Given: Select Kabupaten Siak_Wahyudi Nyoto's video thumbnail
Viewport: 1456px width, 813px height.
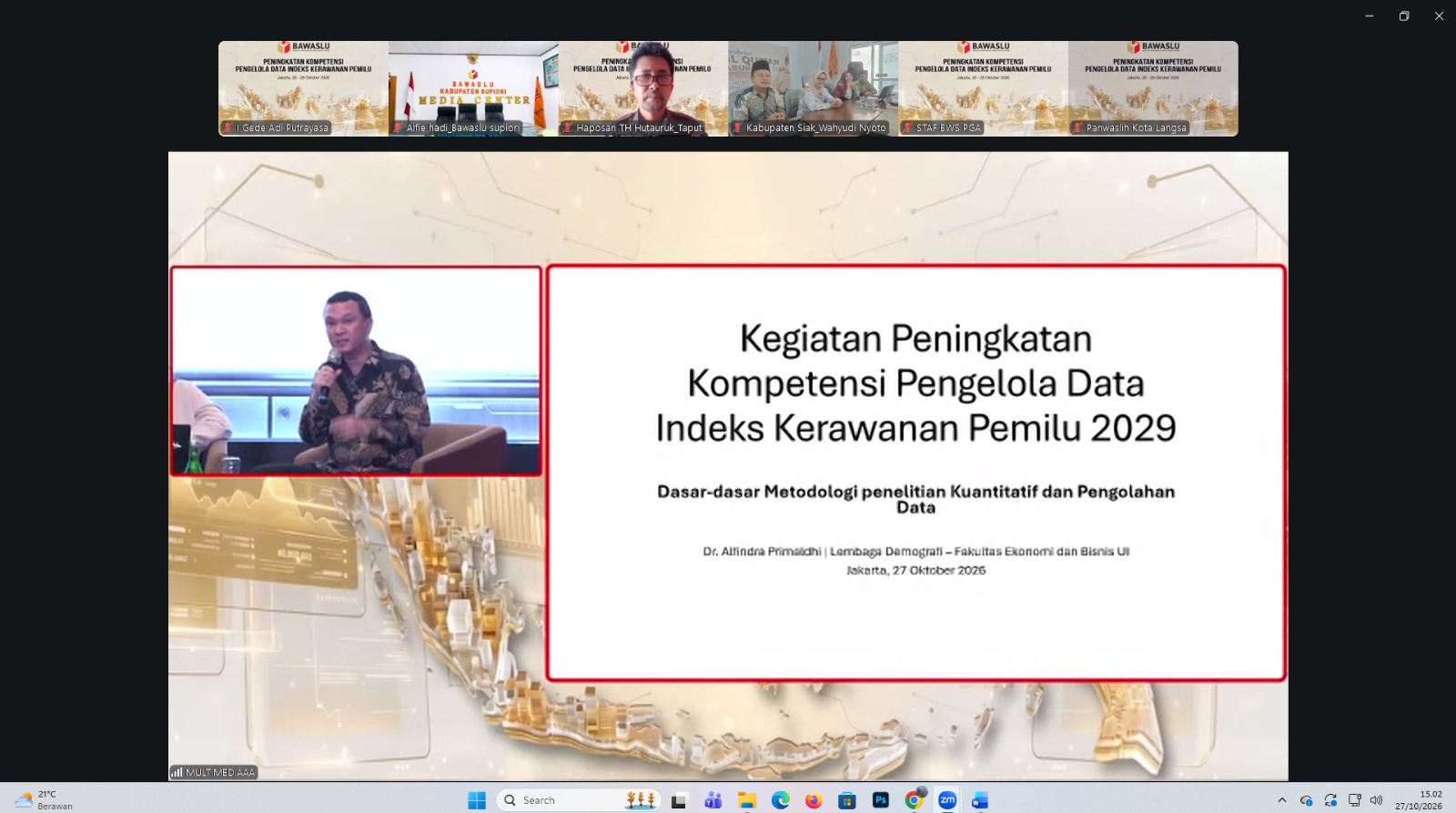Looking at the screenshot, I should [x=813, y=88].
